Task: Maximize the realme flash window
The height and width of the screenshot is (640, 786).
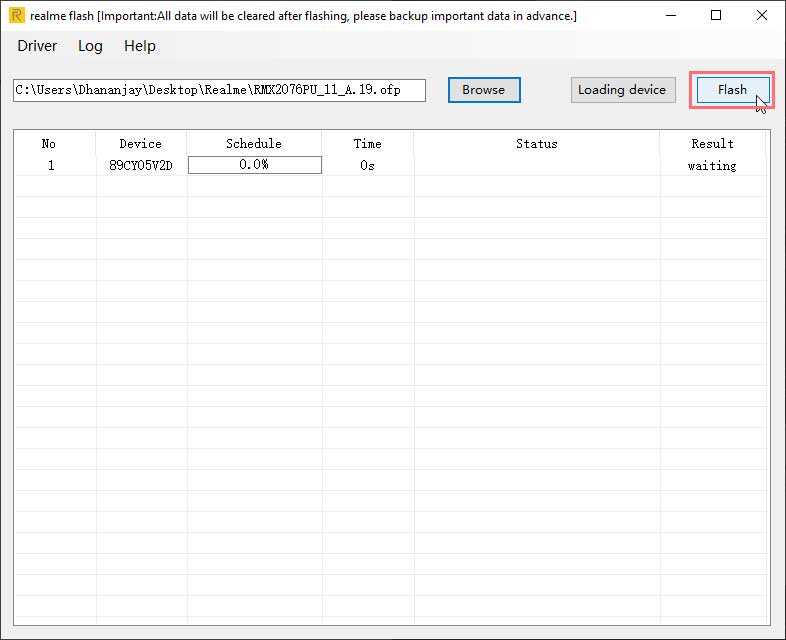Action: pyautogui.click(x=716, y=16)
